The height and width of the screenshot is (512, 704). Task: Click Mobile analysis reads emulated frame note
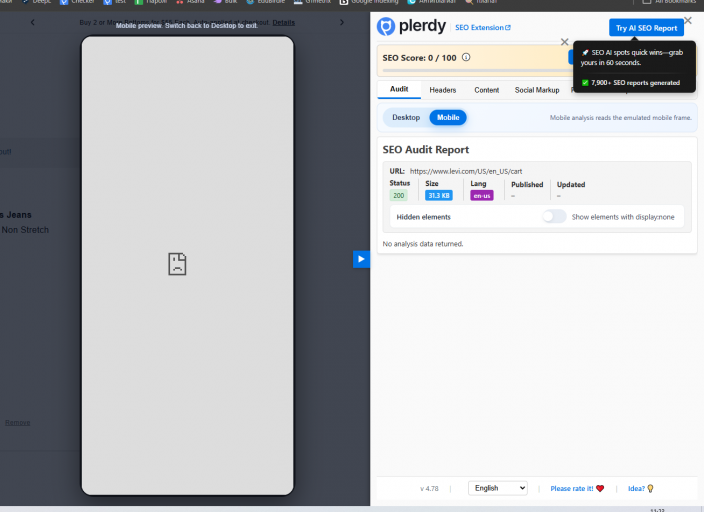coord(620,118)
